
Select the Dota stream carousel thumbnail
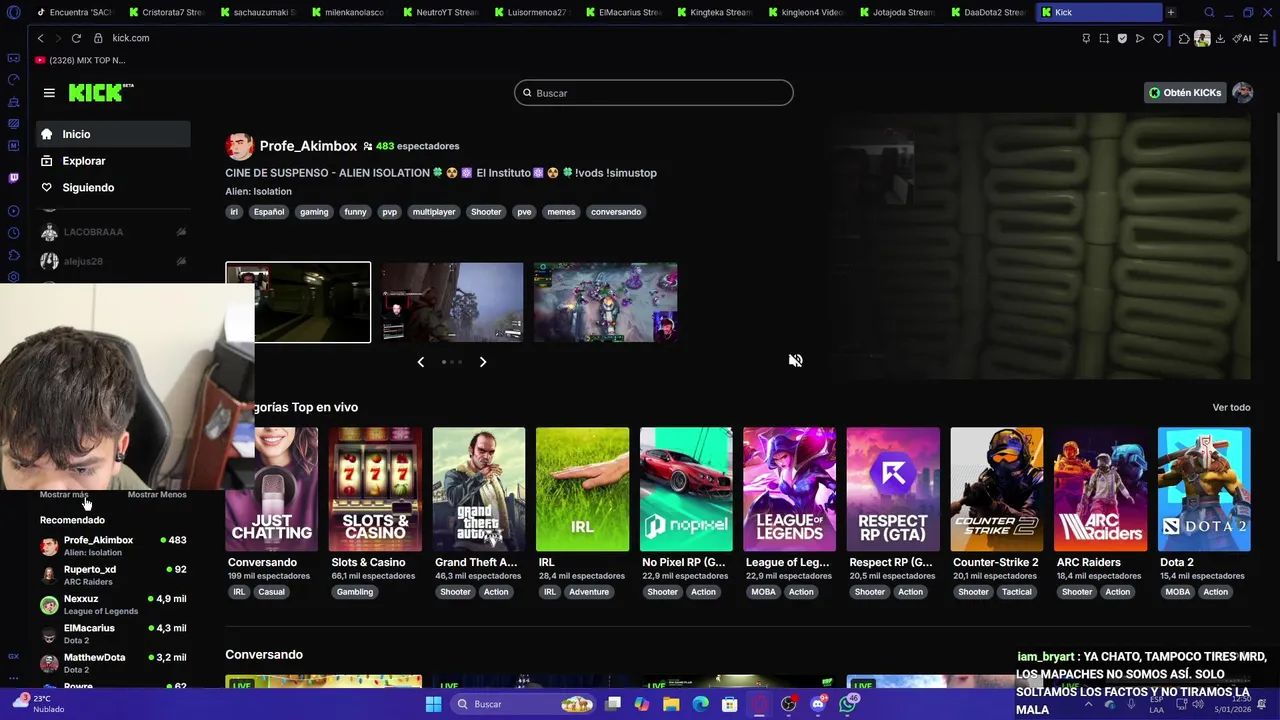click(606, 302)
